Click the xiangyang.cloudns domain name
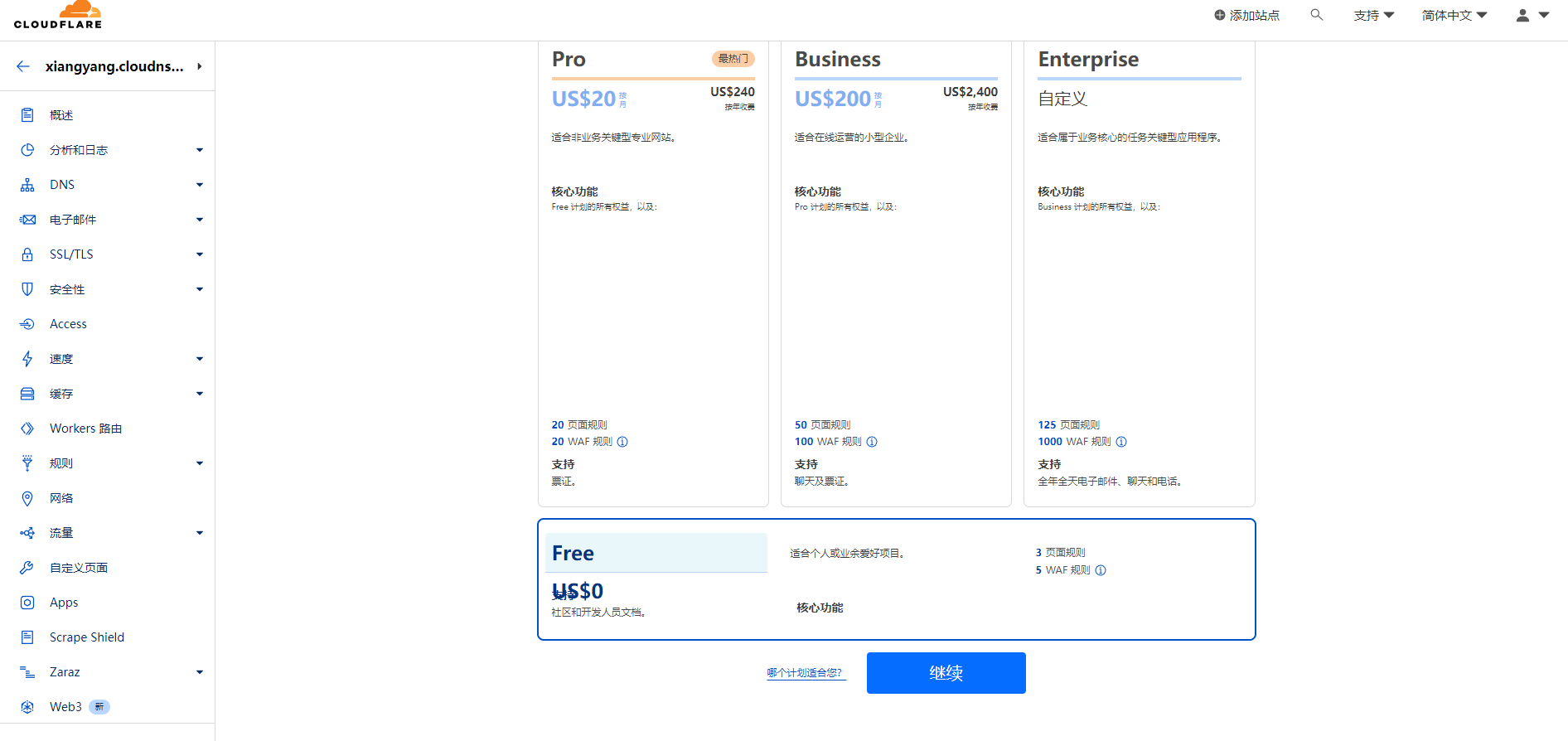Image resolution: width=1568 pixels, height=741 pixels. pyautogui.click(x=114, y=66)
